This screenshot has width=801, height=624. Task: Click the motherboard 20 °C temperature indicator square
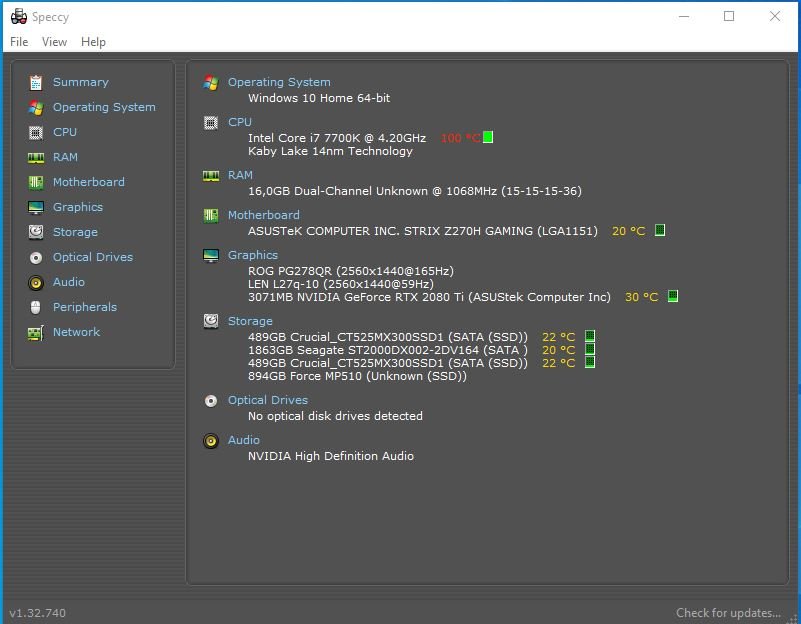(x=660, y=230)
